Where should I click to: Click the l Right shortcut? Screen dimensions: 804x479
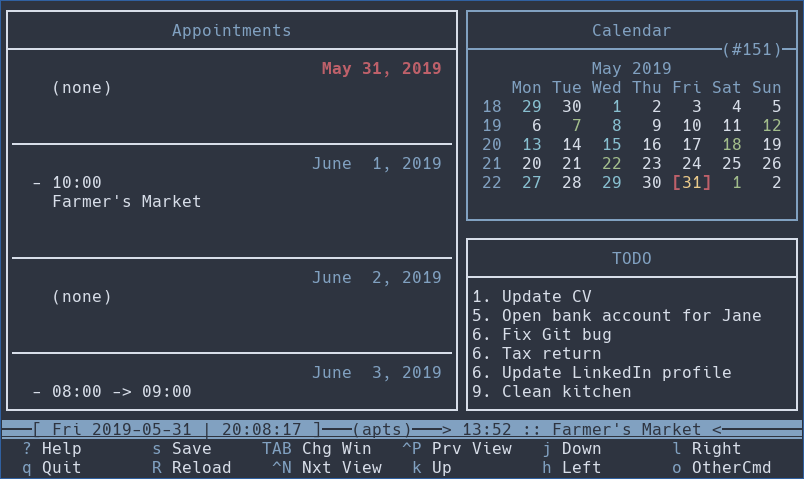coord(707,449)
